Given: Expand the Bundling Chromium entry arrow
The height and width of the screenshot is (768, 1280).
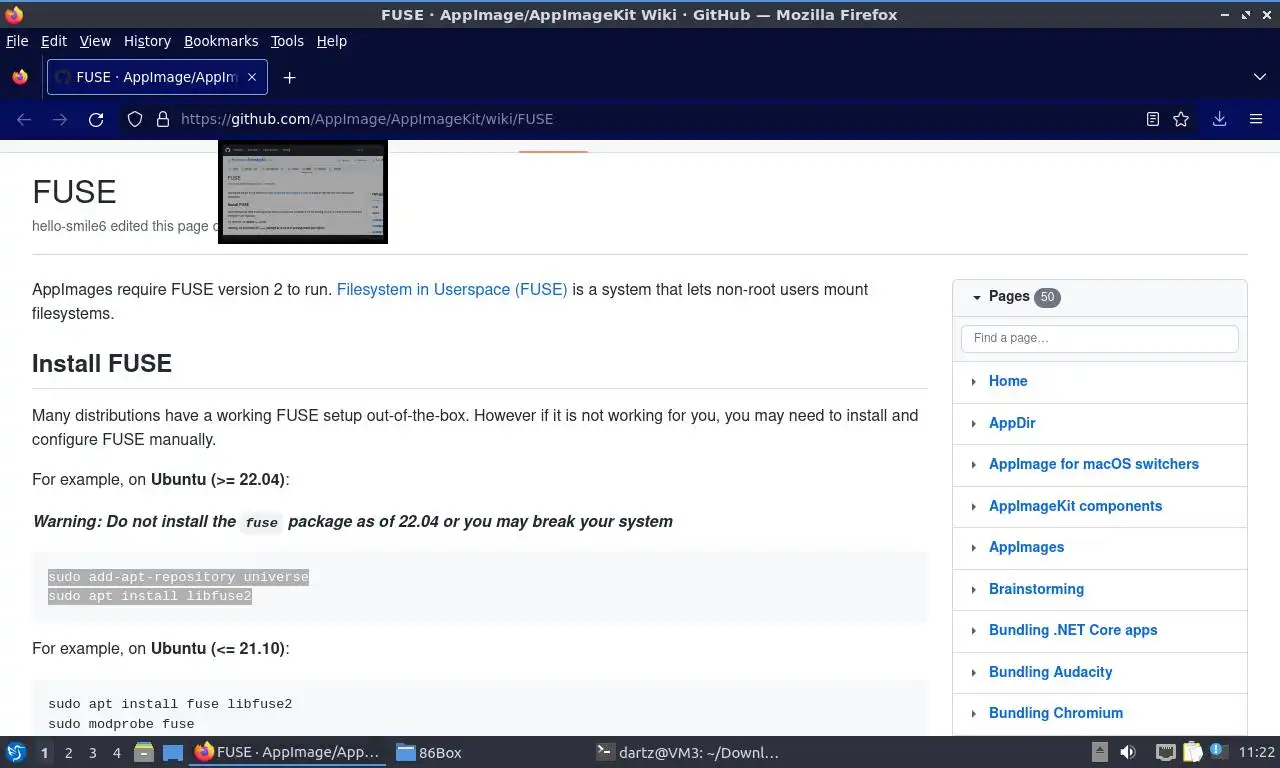Looking at the screenshot, I should 973,713.
